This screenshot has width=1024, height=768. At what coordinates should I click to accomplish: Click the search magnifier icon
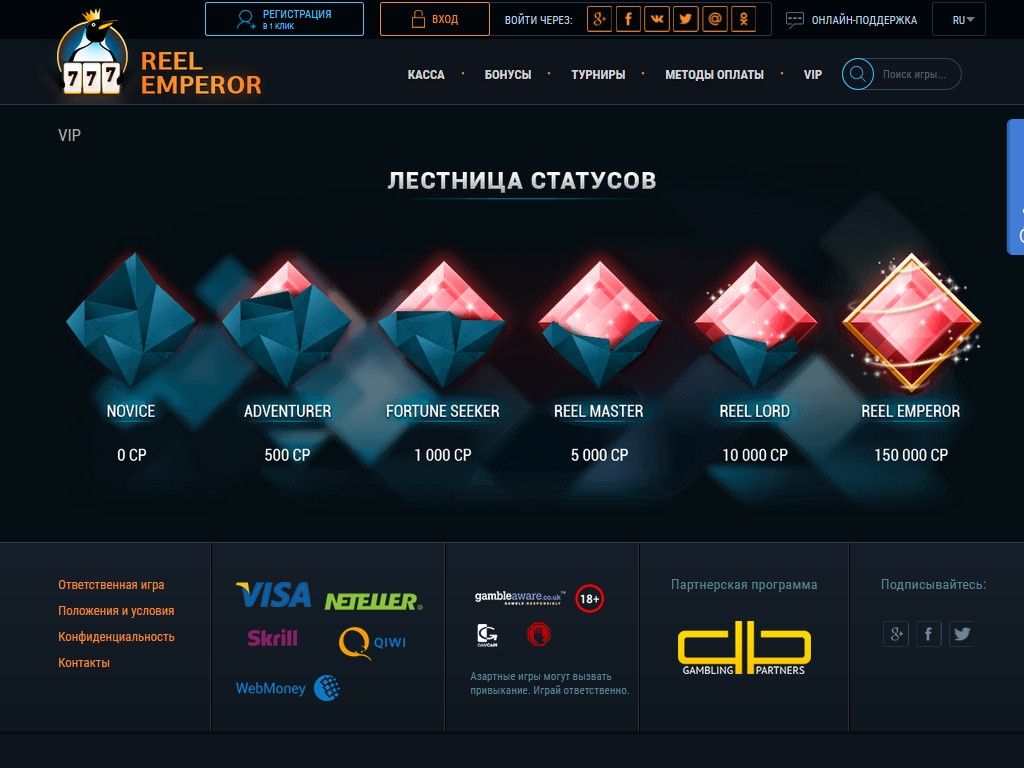pos(857,74)
